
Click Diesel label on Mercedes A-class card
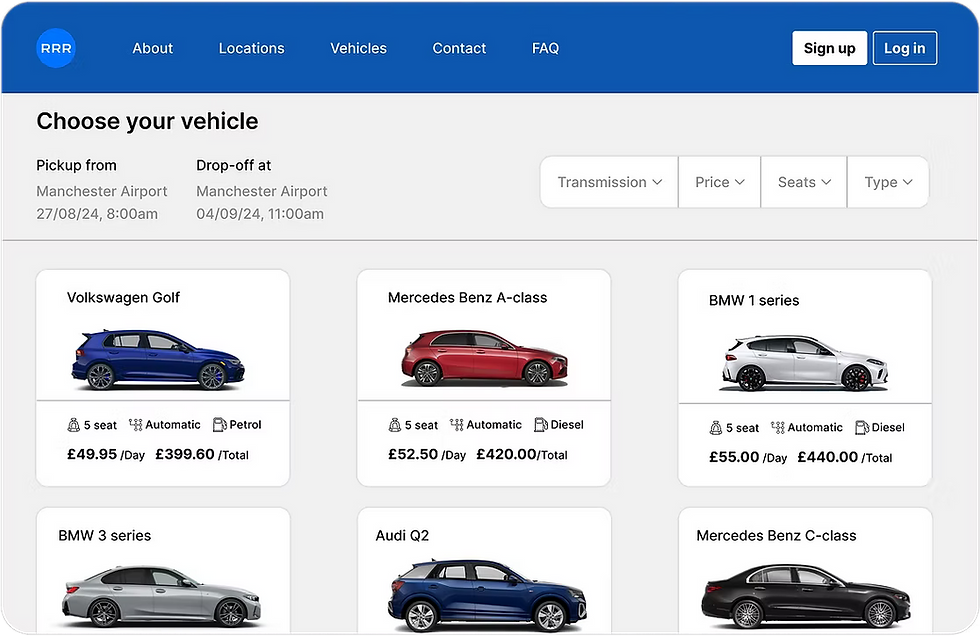[x=567, y=425]
